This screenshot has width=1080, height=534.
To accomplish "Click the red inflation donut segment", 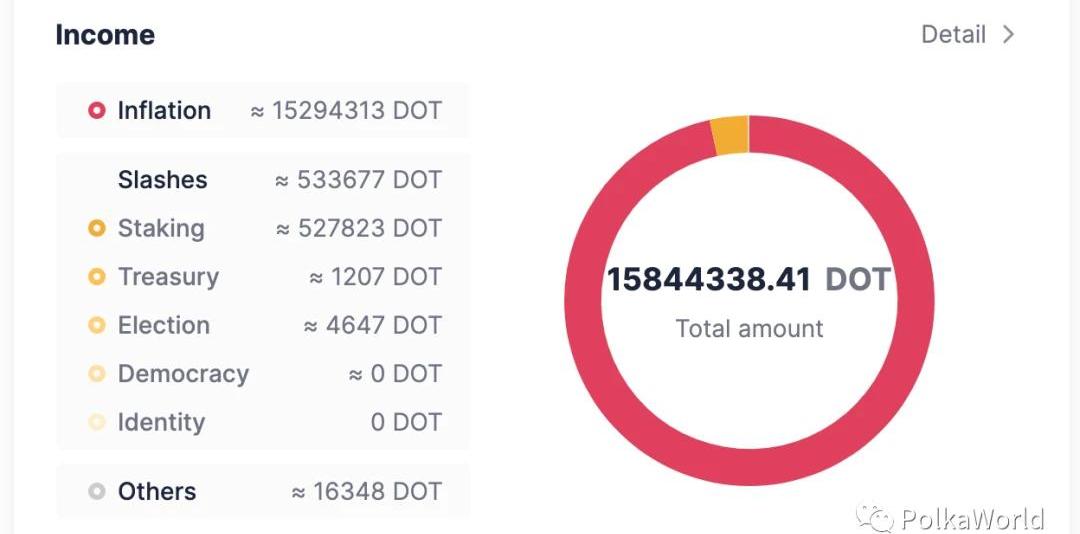I will (x=749, y=466).
